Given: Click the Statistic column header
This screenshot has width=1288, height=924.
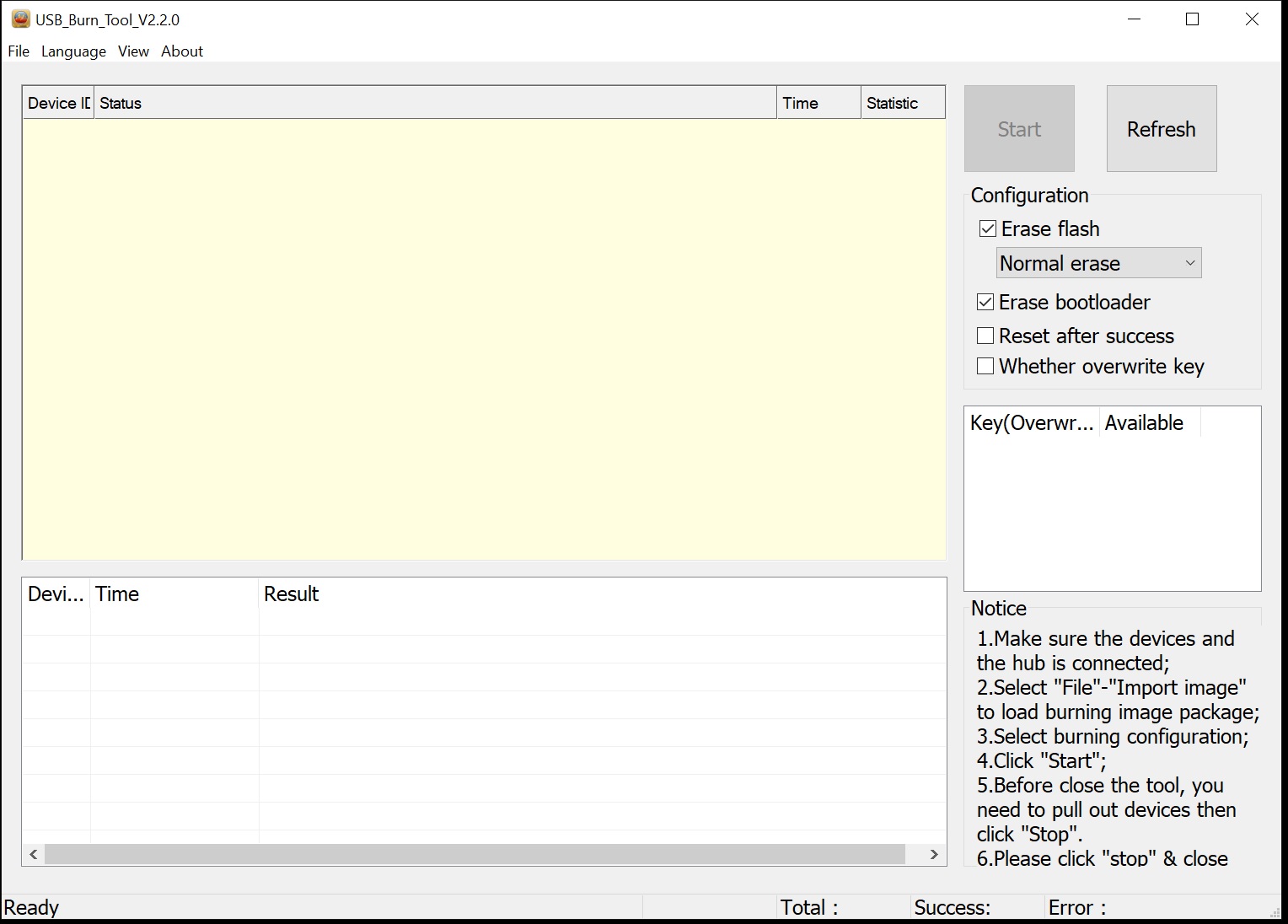Looking at the screenshot, I should 903,103.
